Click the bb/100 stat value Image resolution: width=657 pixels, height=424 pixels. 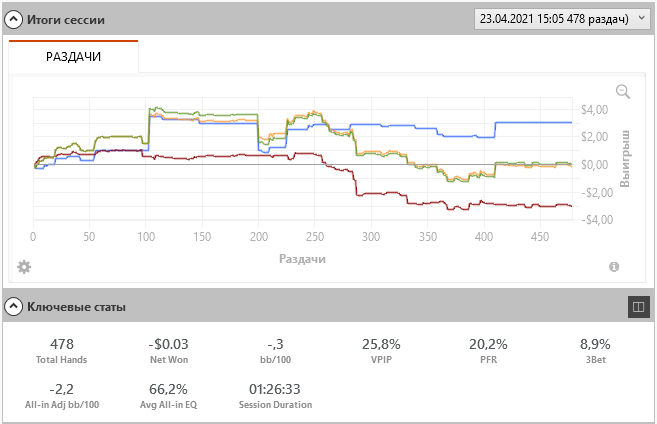tap(275, 344)
